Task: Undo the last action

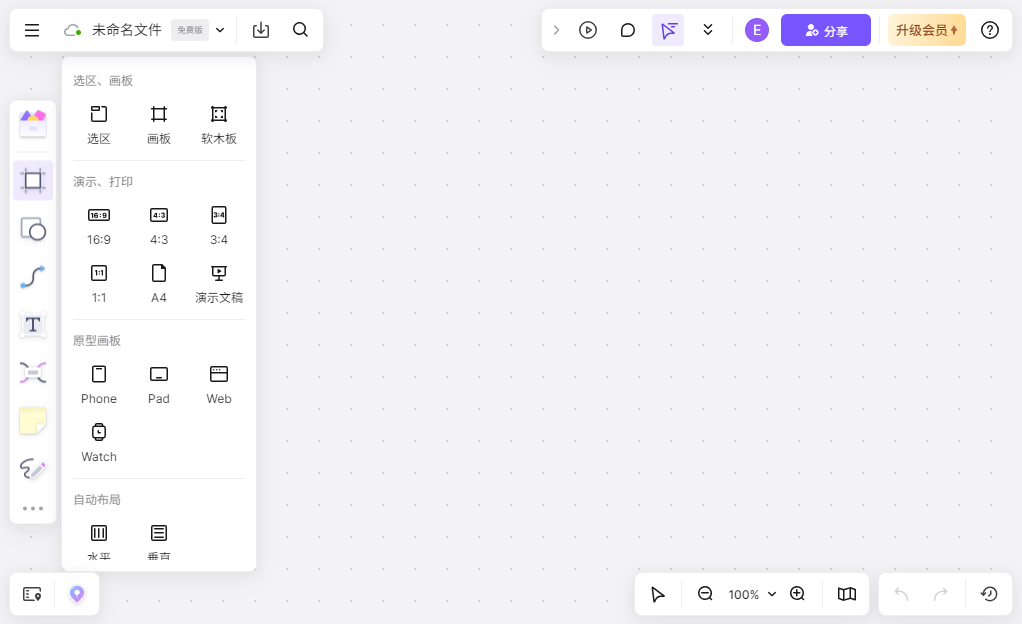Action: pos(901,594)
